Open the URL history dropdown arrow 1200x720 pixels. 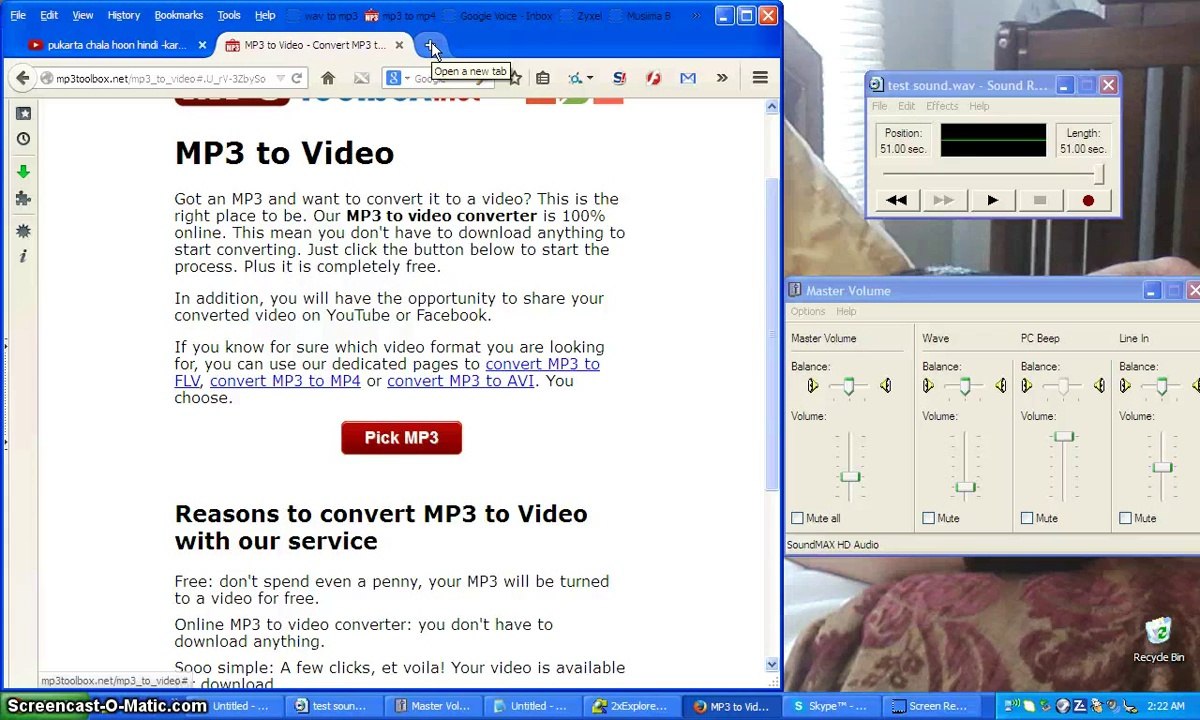coord(281,78)
